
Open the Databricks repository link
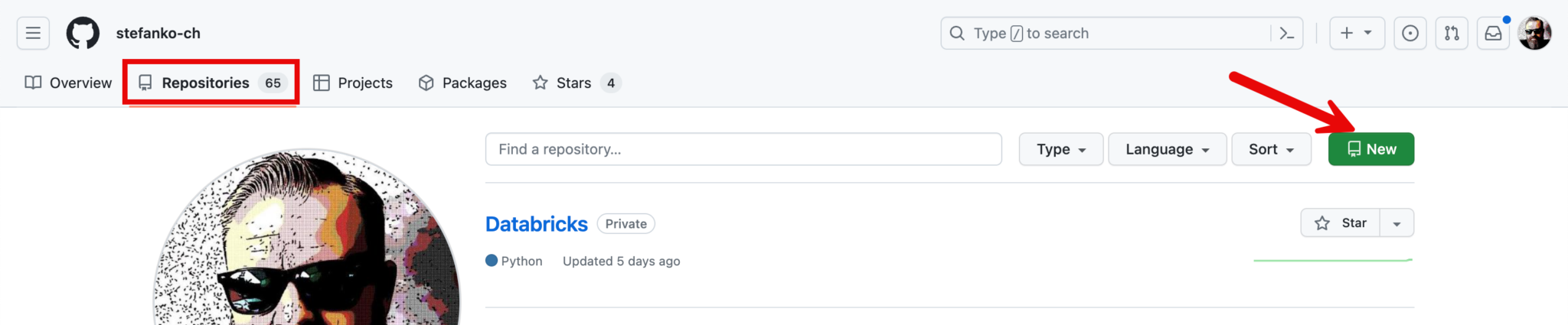coord(536,224)
